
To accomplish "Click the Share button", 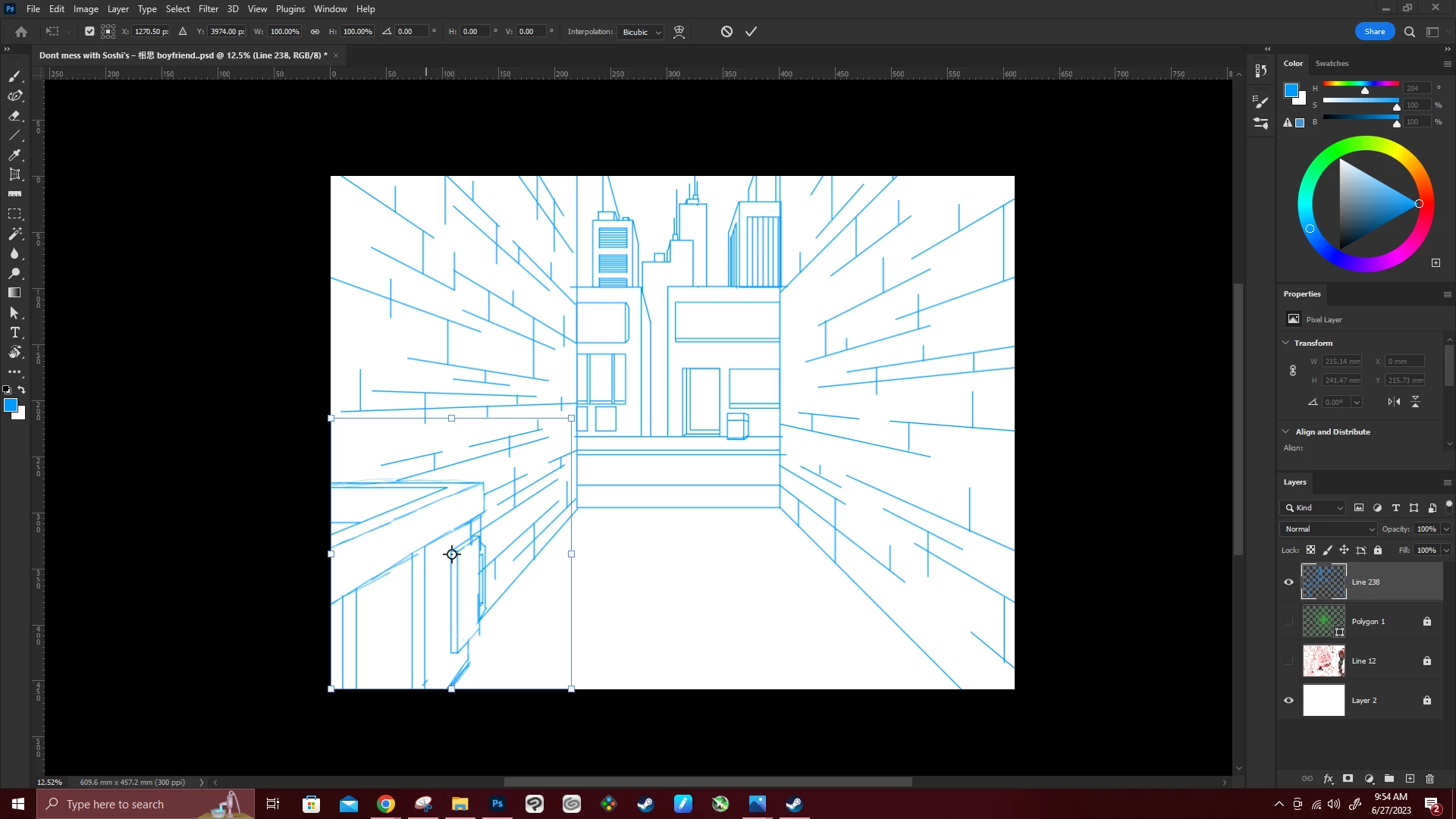I will 1374,32.
